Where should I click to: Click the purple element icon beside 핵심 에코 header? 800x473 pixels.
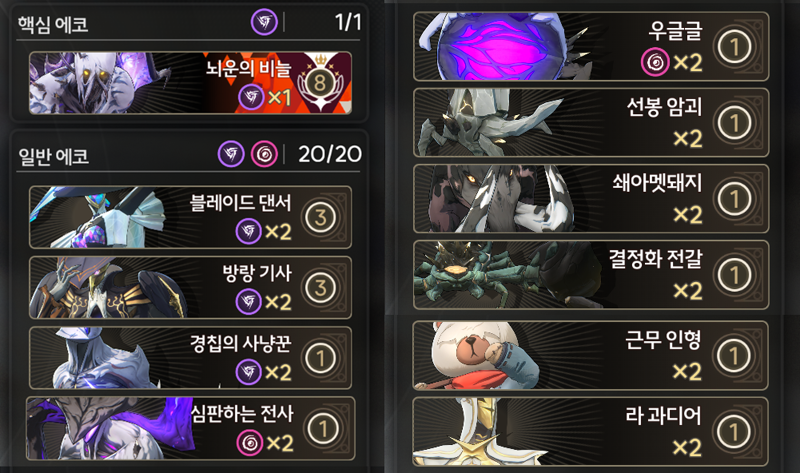click(264, 22)
